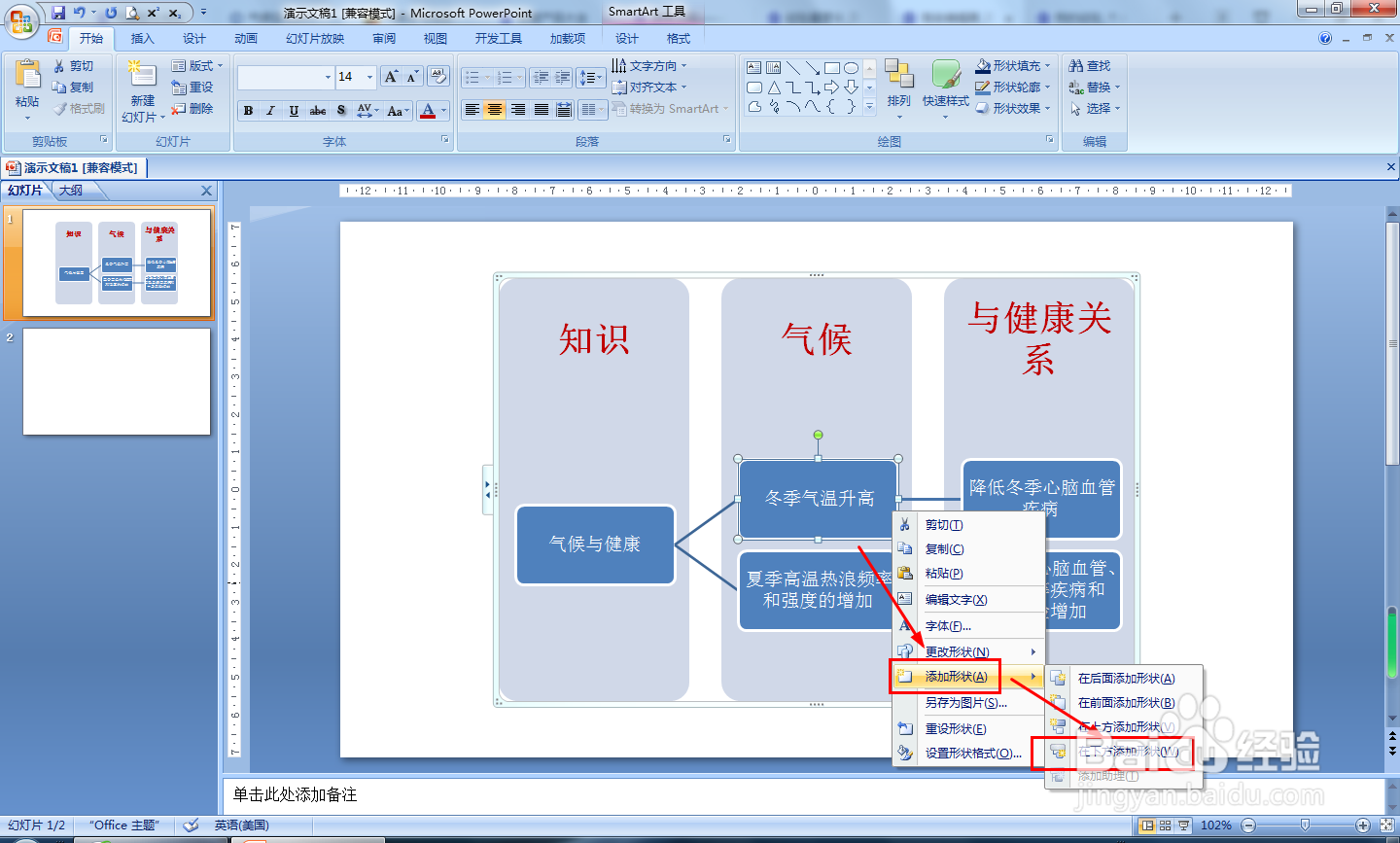
Task: Choose Change Shape (更改形状) in context menu
Action: tap(968, 652)
